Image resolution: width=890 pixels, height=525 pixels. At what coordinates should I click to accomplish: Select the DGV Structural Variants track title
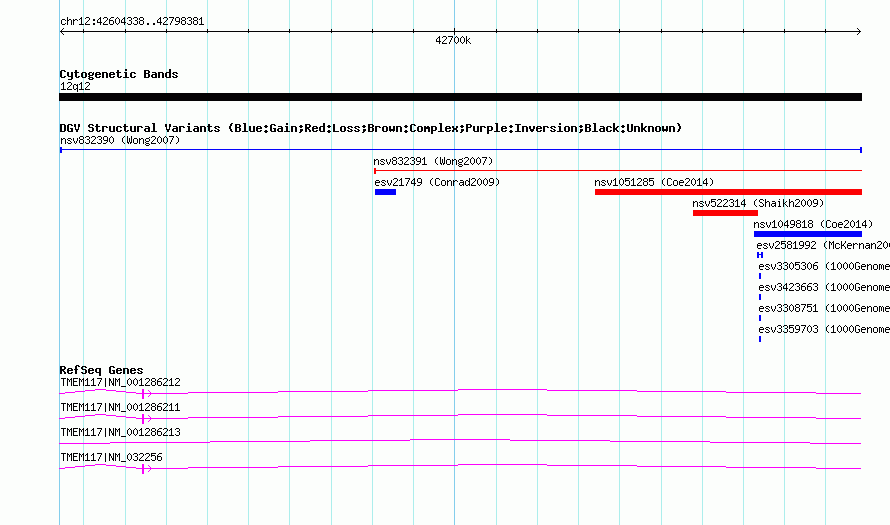coord(371,128)
